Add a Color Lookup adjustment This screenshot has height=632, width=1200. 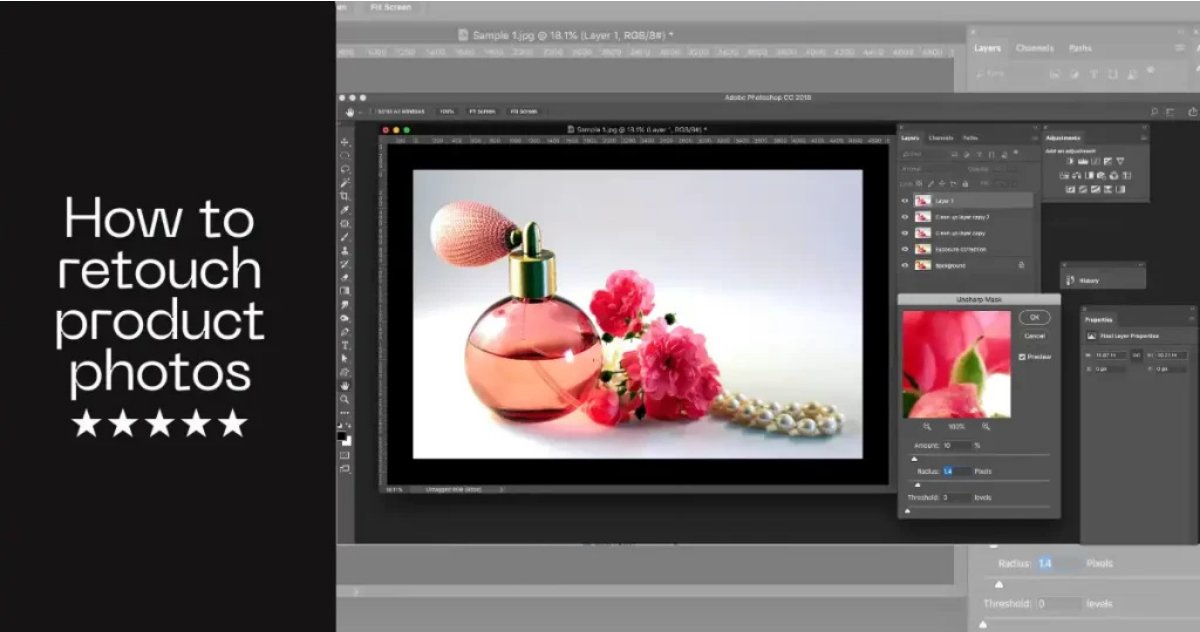(x=1126, y=175)
